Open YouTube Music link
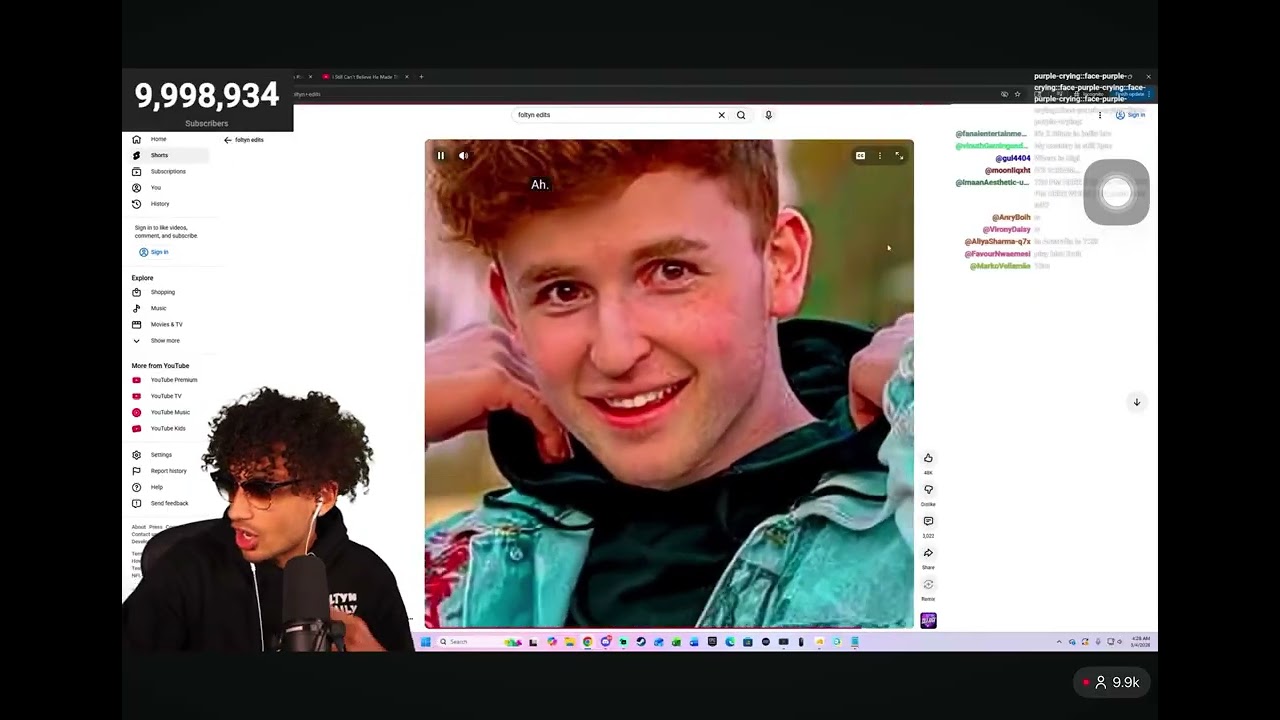This screenshot has height=720, width=1280. [x=170, y=412]
